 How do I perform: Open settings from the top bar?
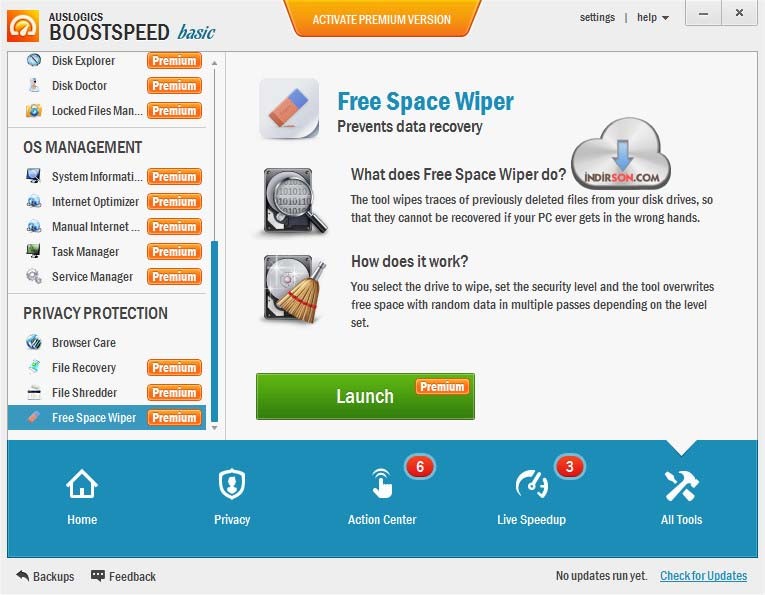[x=597, y=18]
